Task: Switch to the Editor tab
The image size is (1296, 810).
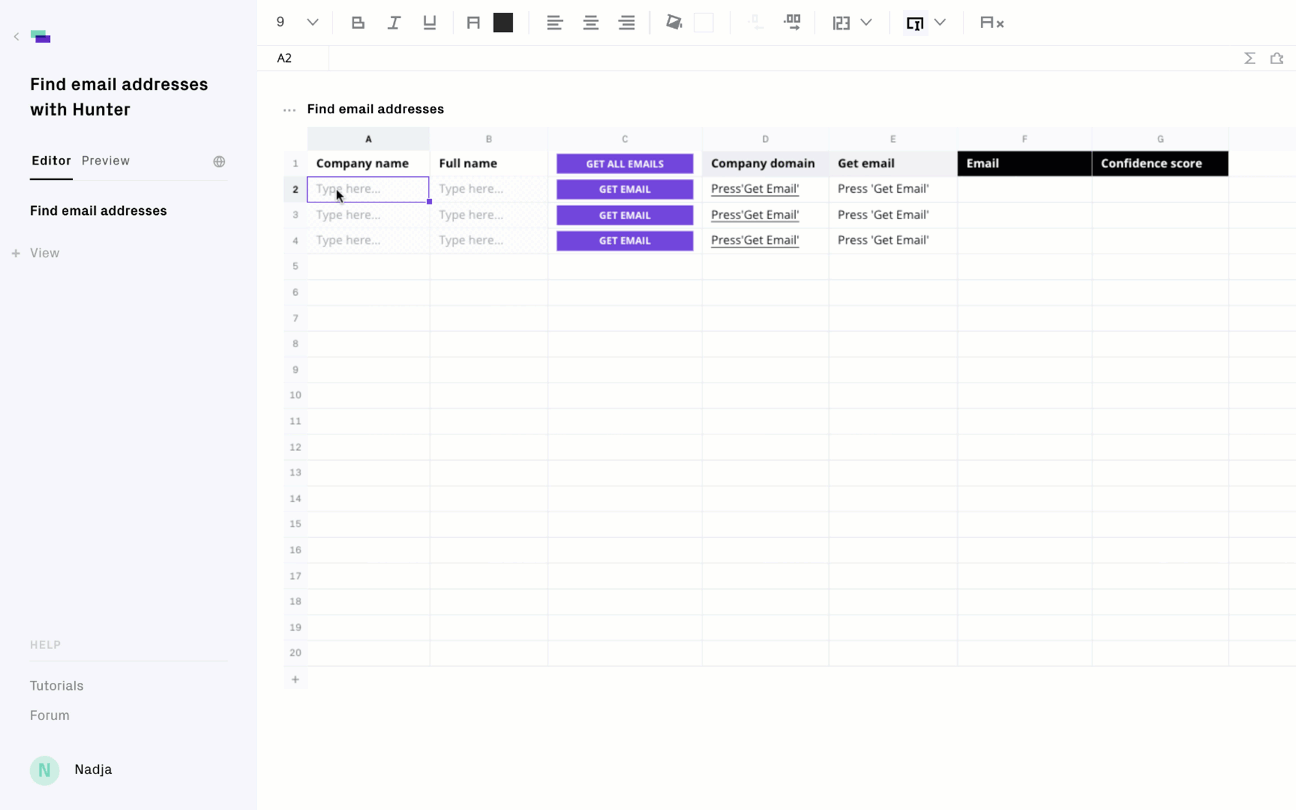Action: [51, 161]
